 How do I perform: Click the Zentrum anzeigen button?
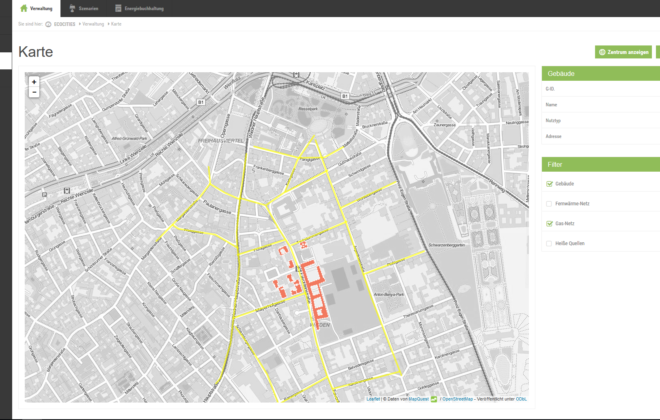(623, 52)
